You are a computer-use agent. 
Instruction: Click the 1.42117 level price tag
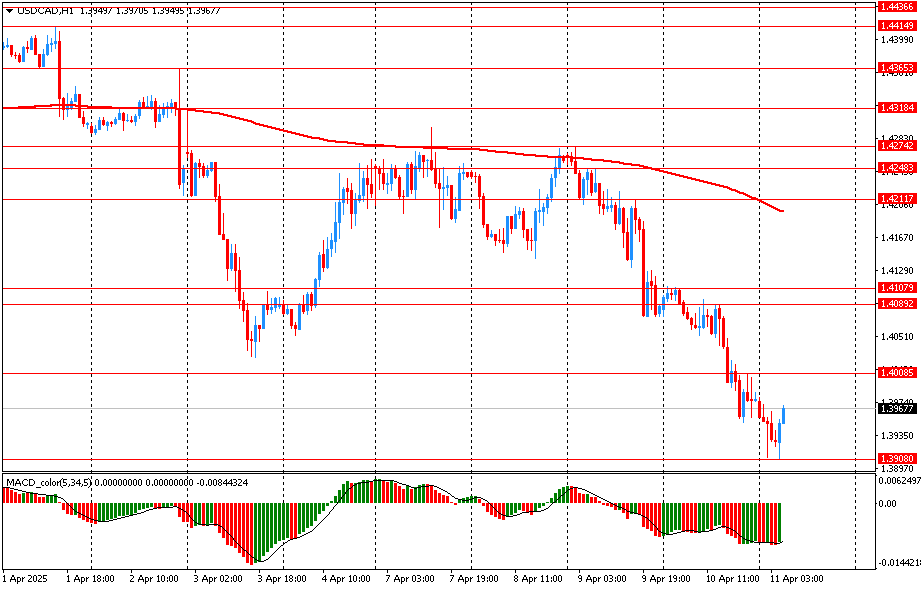(896, 199)
